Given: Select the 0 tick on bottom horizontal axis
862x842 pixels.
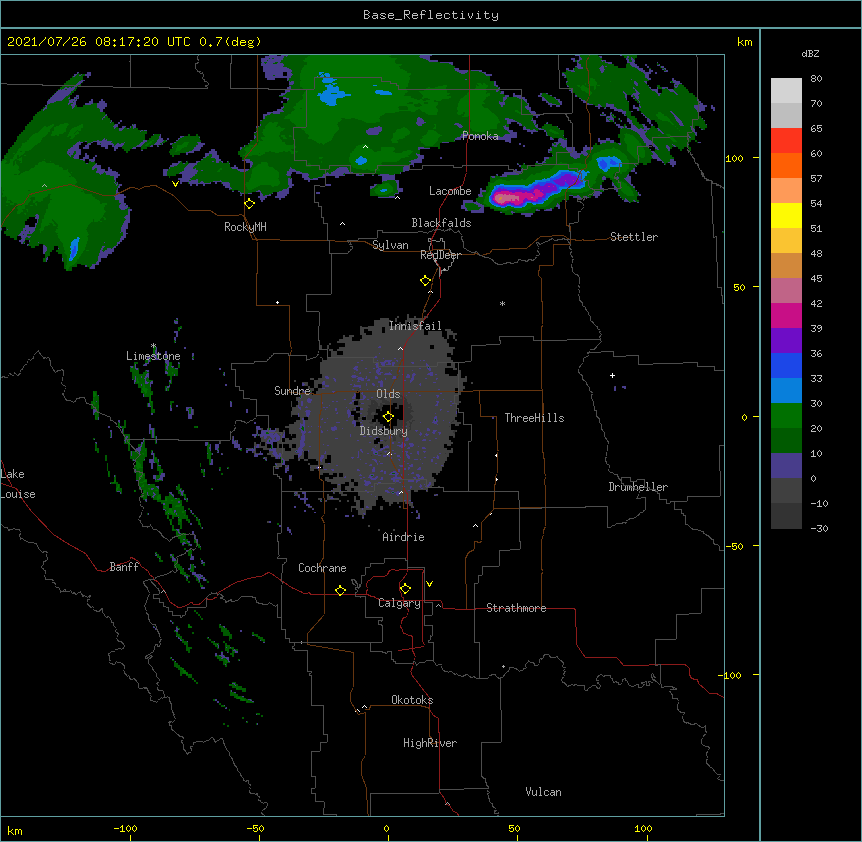Looking at the screenshot, I should (386, 828).
